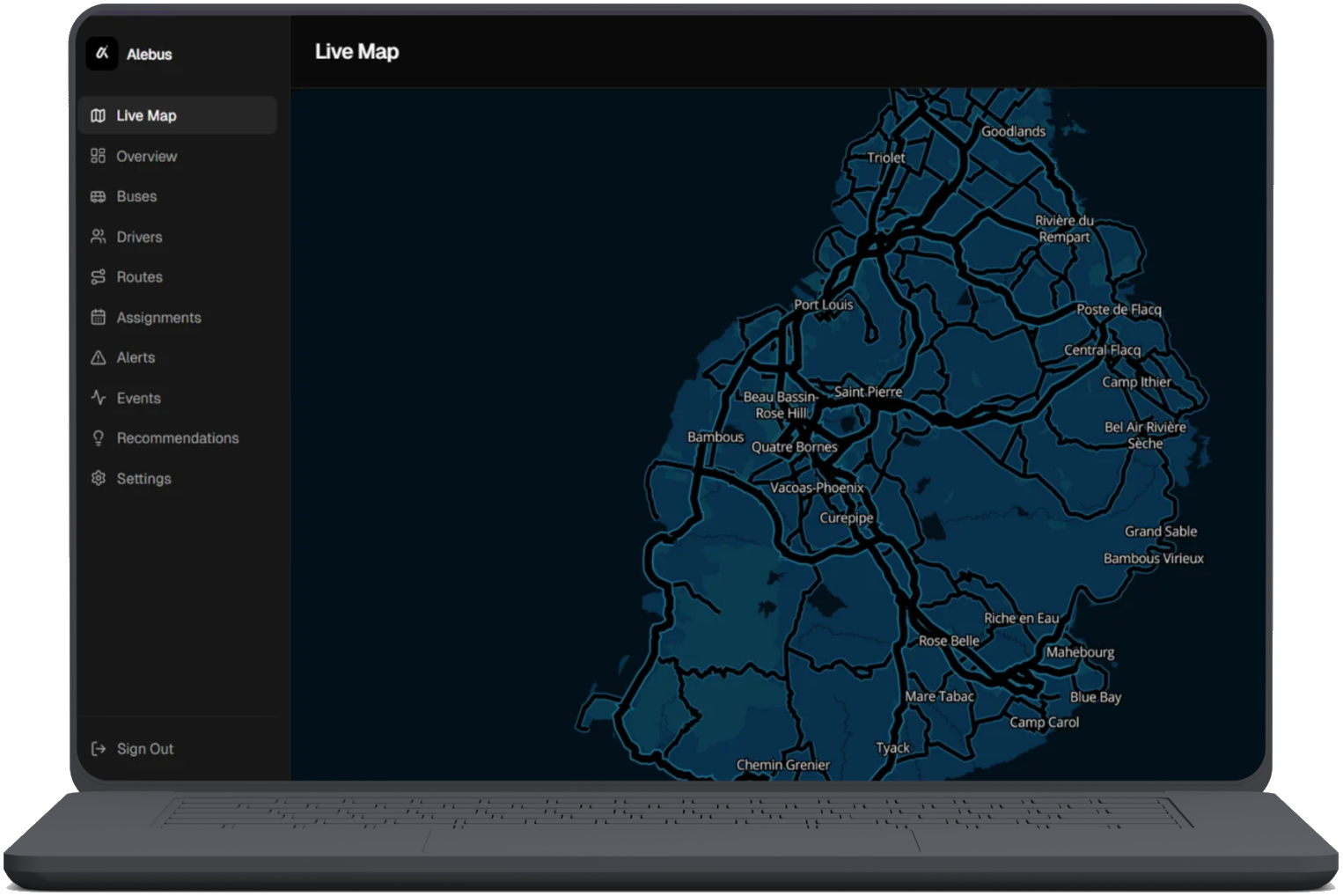Click the Alebus logo icon
Image resolution: width=1343 pixels, height=896 pixels.
[102, 53]
